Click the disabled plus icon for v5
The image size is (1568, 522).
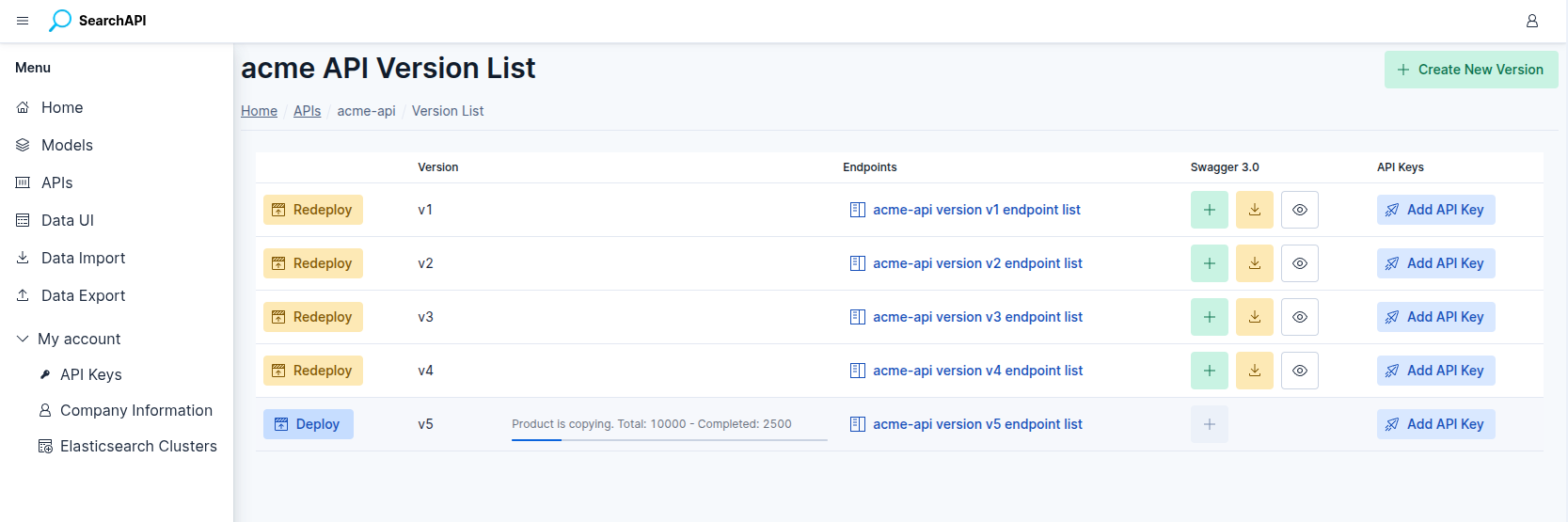1210,424
